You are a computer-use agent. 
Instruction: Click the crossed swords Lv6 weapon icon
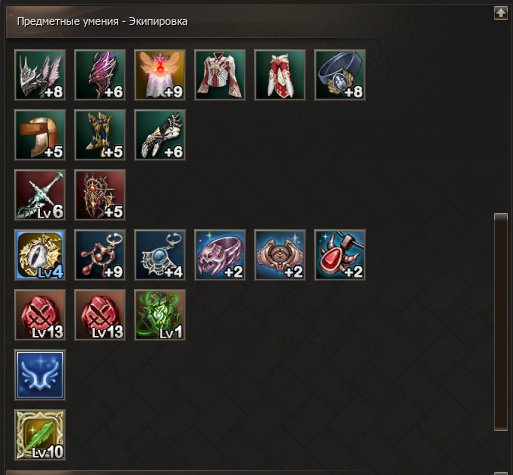(40, 195)
